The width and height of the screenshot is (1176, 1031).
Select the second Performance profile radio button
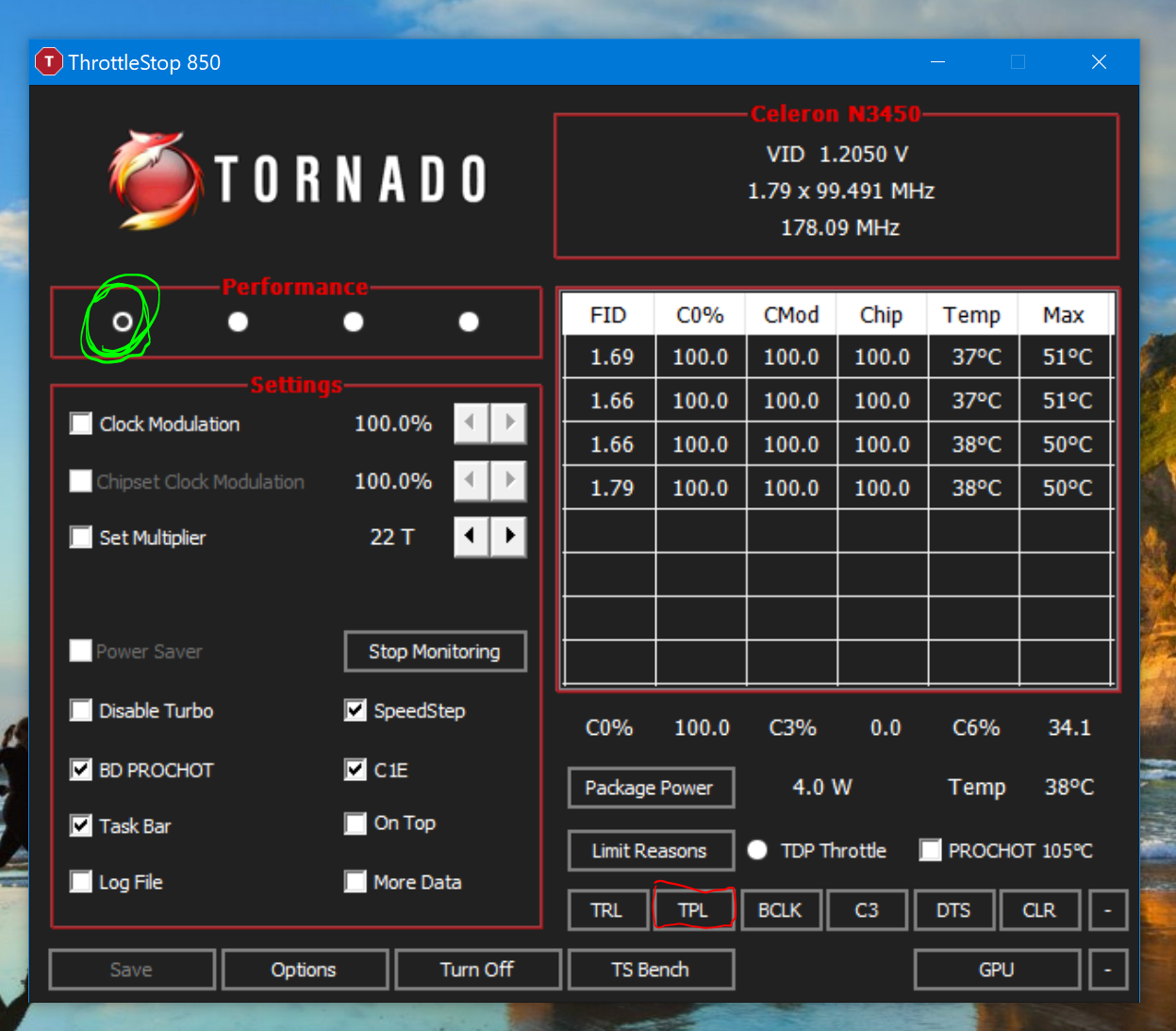click(x=239, y=322)
